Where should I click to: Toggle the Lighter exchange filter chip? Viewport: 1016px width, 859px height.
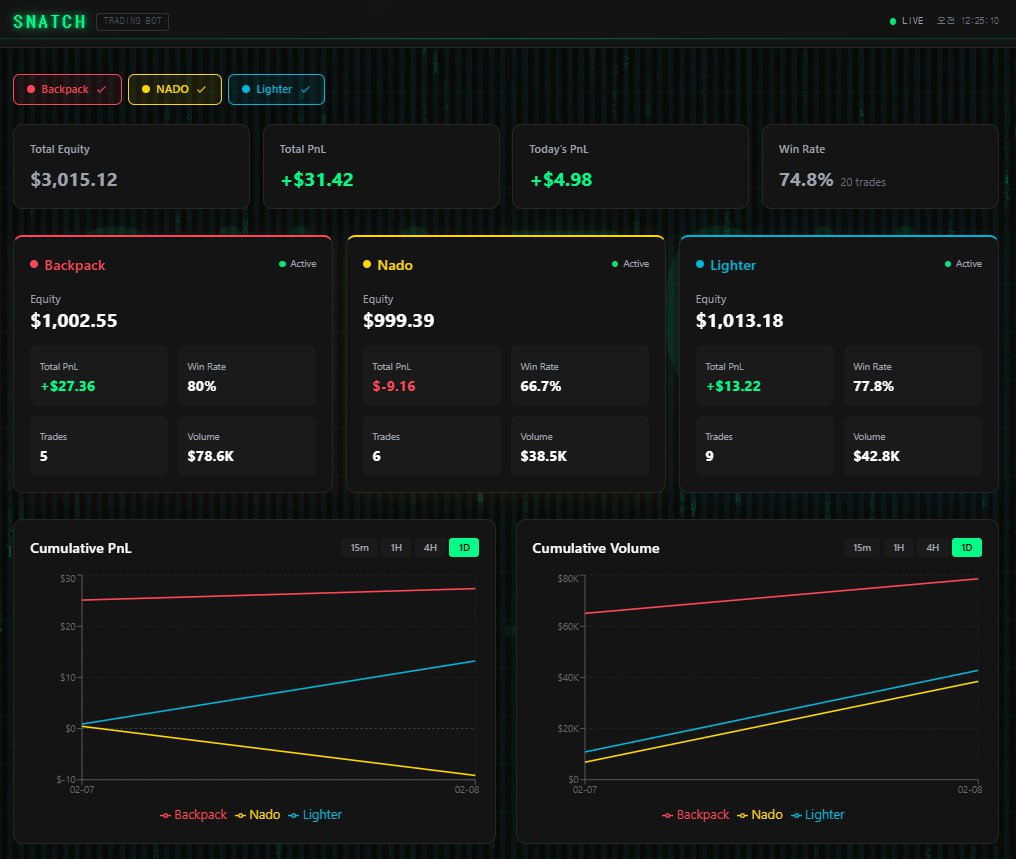[276, 89]
